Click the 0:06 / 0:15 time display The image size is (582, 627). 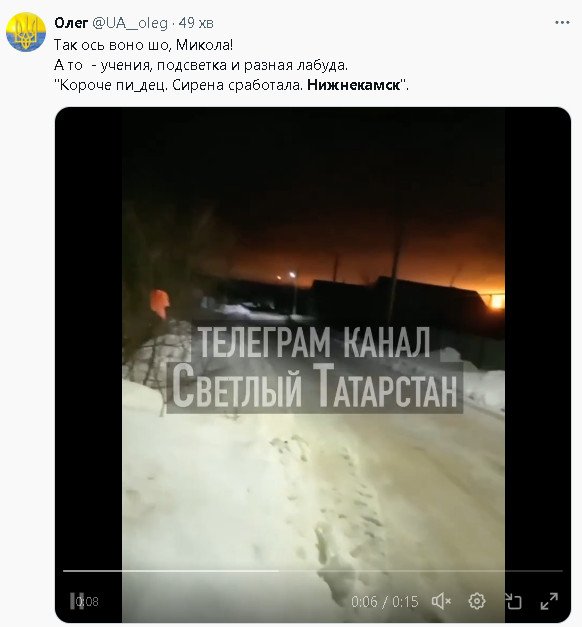click(384, 601)
